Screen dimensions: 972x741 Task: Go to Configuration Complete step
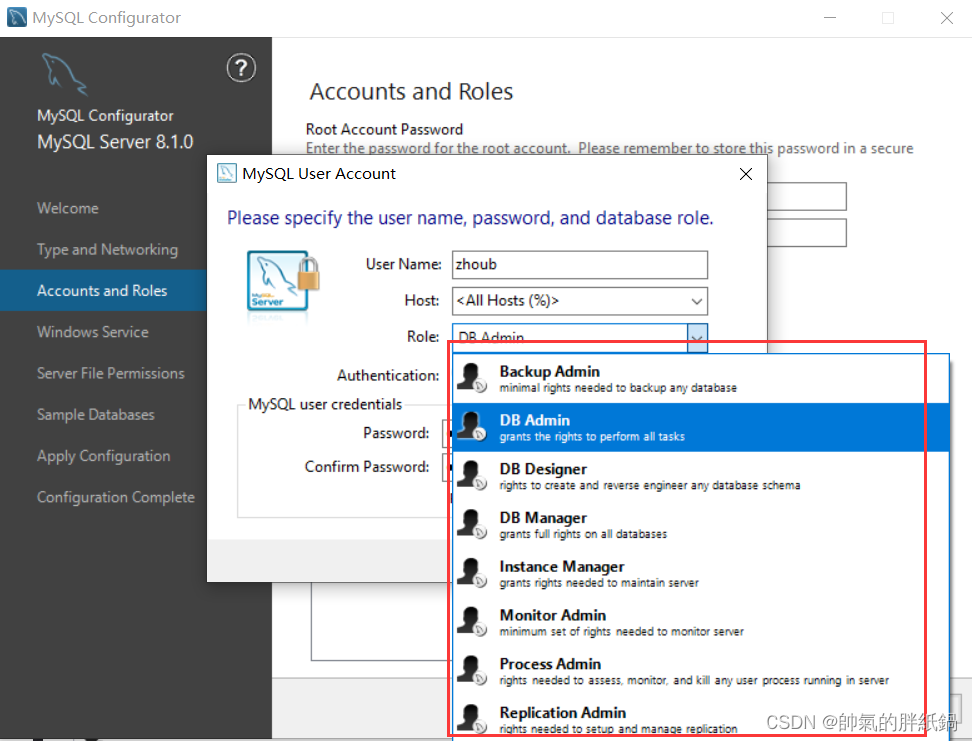point(115,497)
